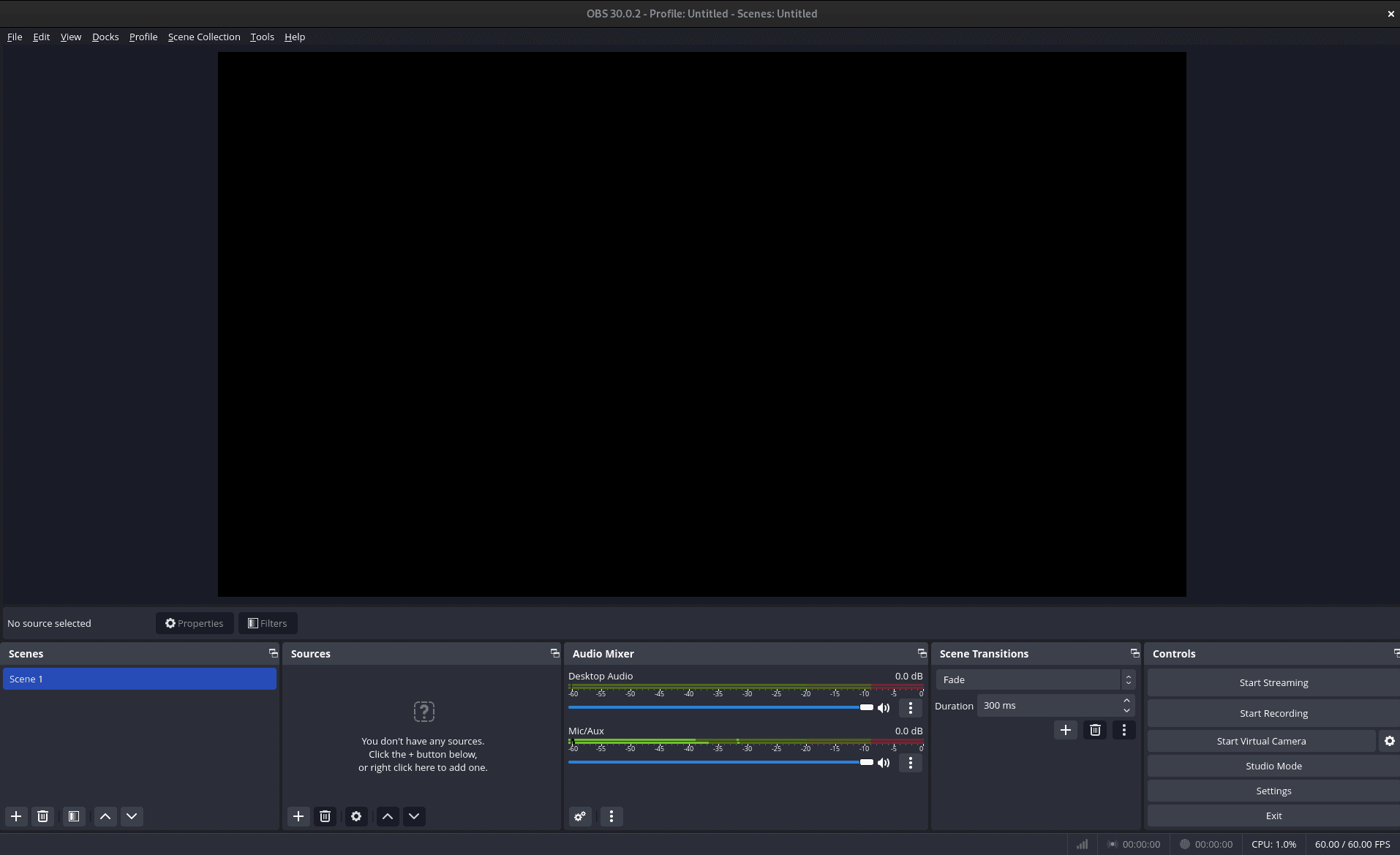Add a configurable transition with plus icon
The height and width of the screenshot is (855, 1400).
1066,730
